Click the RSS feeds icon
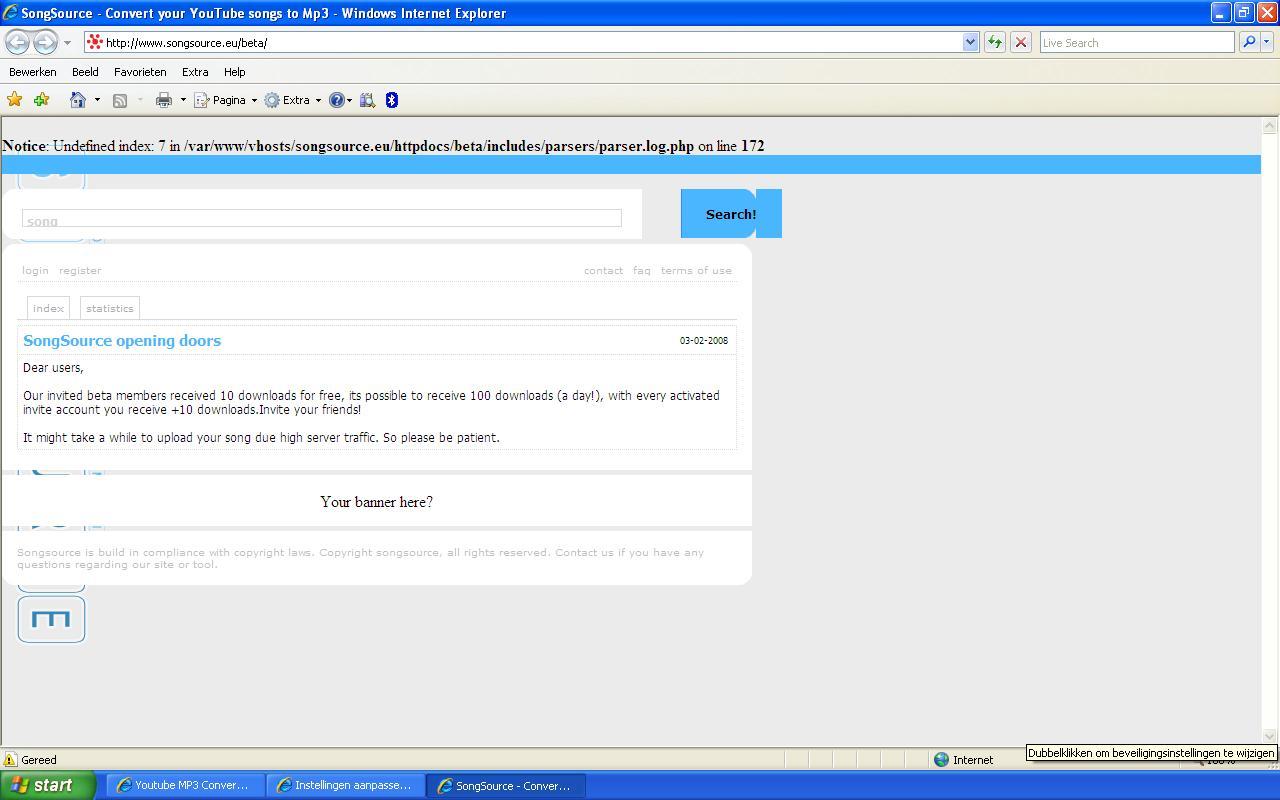1280x800 pixels. pyautogui.click(x=120, y=100)
